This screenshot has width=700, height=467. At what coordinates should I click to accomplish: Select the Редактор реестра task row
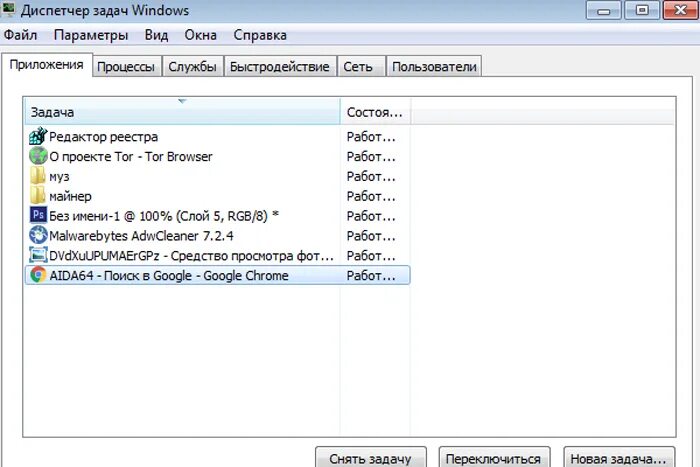point(217,136)
